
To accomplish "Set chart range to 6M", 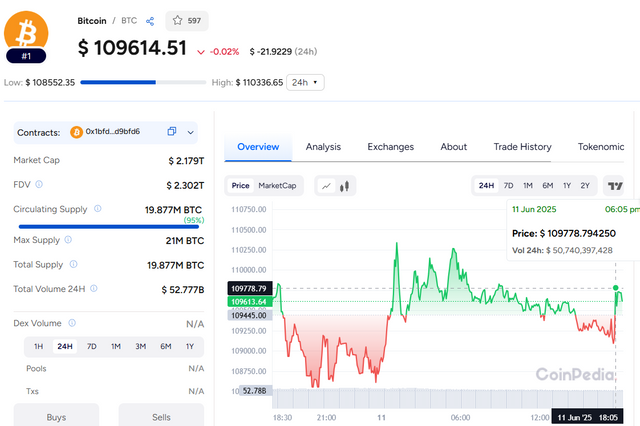I will coord(548,186).
